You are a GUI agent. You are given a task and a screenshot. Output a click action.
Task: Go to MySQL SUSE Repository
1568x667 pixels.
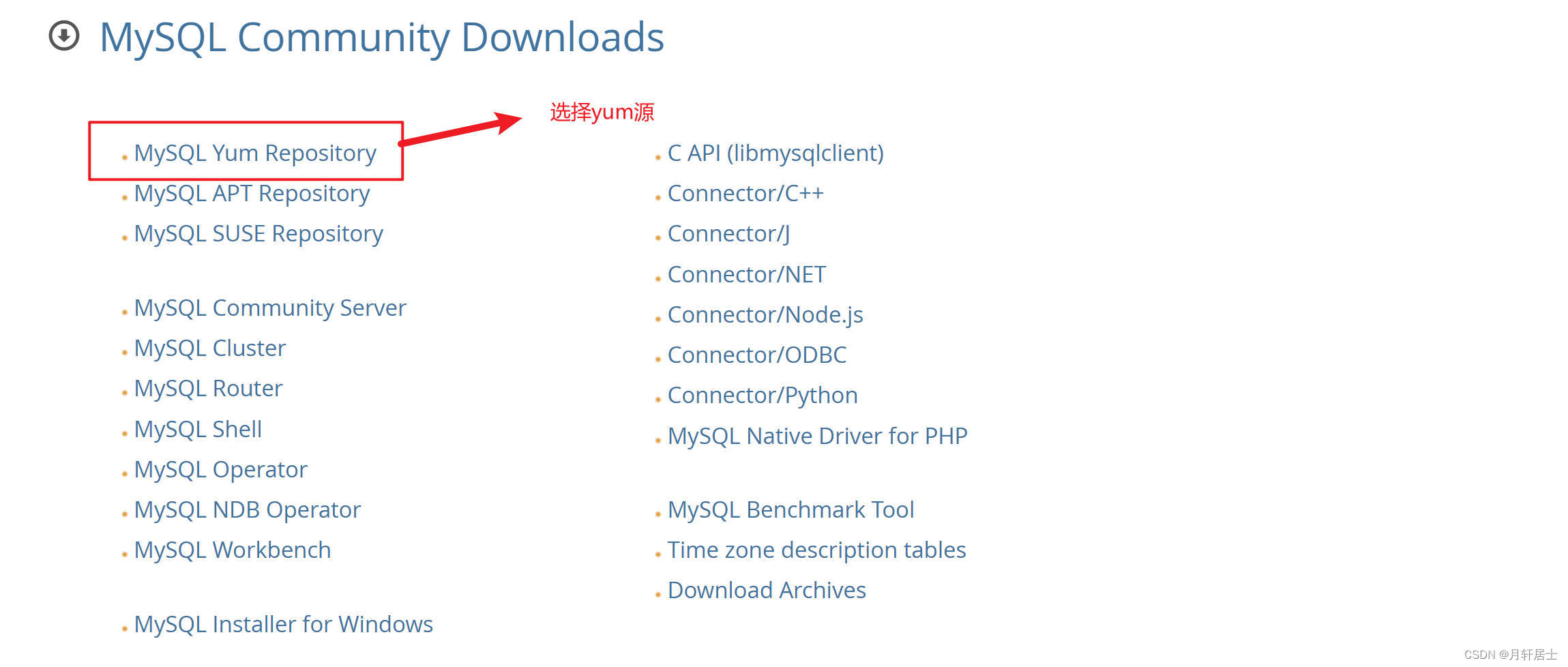pos(258,234)
